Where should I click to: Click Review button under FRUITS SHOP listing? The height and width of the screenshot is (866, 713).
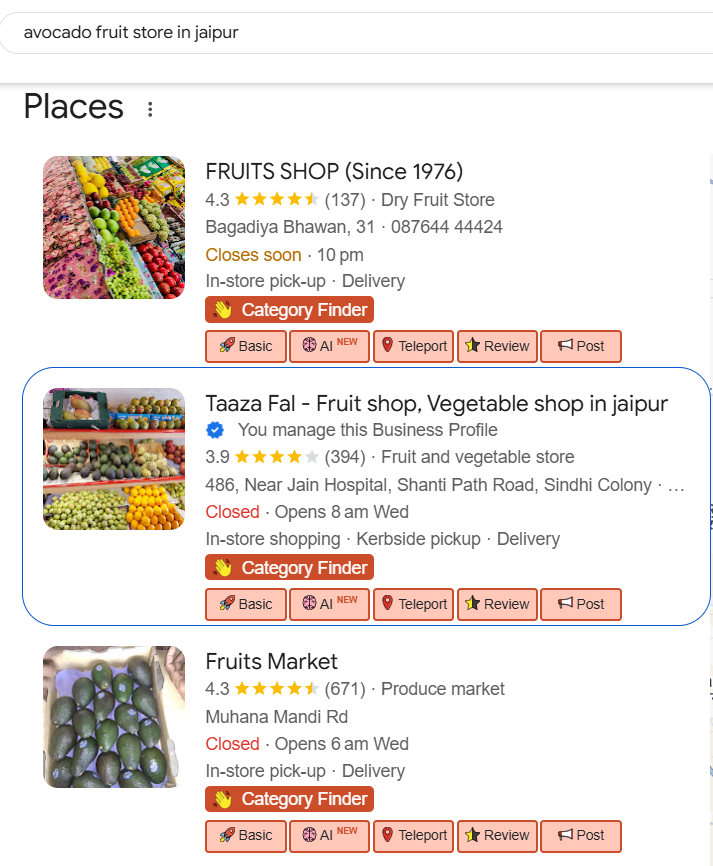tap(497, 346)
